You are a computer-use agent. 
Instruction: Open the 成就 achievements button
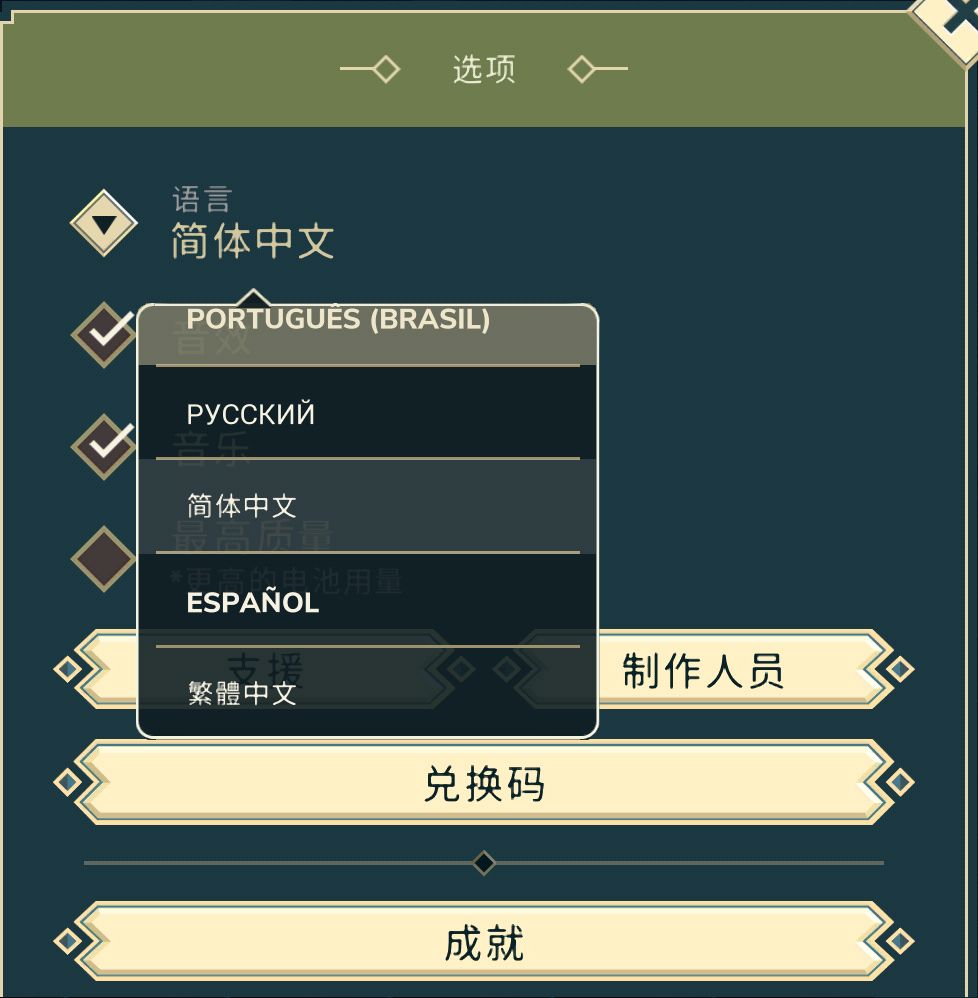(484, 942)
